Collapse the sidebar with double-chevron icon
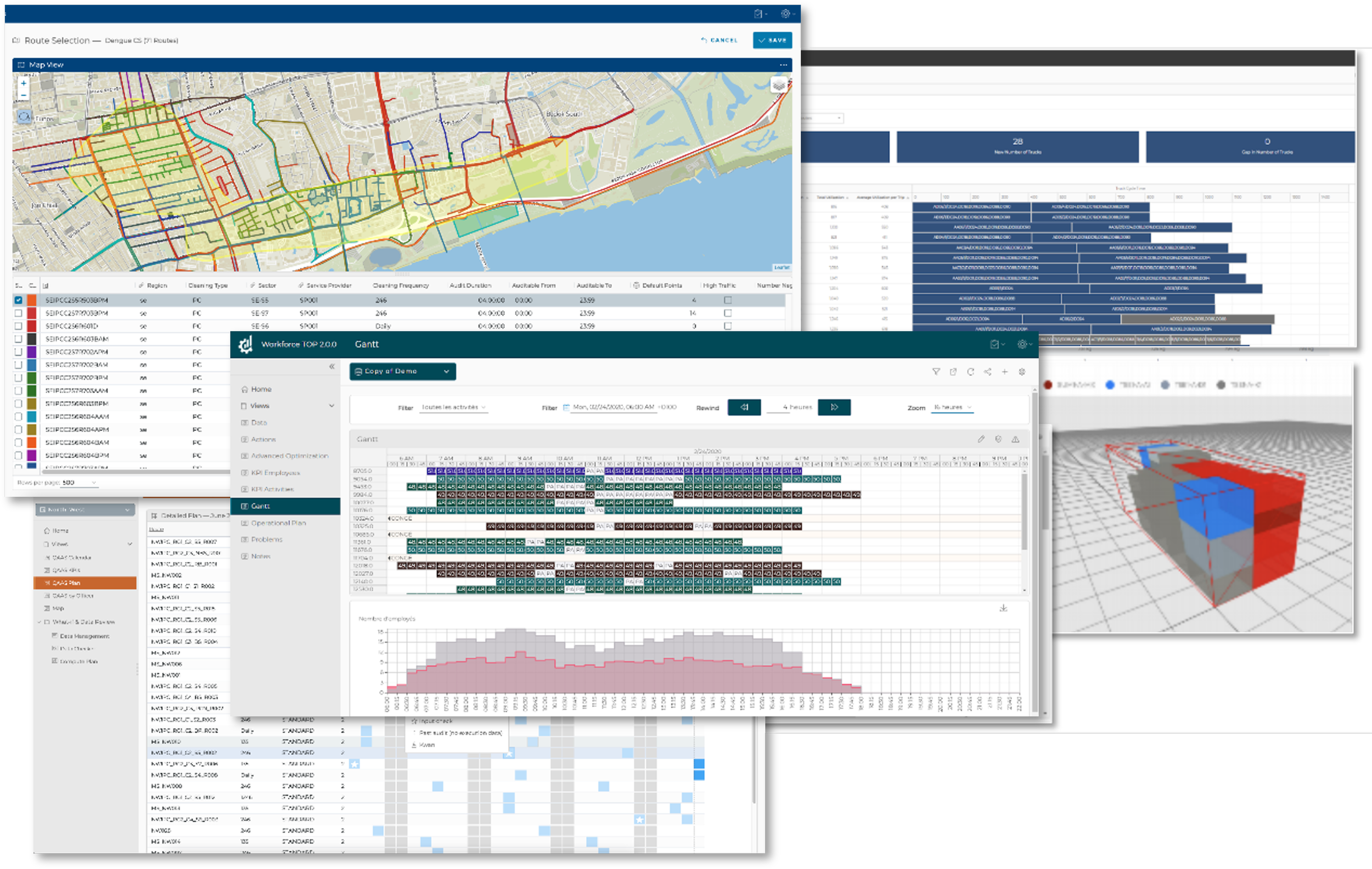This screenshot has width=1372, height=869. 331,366
